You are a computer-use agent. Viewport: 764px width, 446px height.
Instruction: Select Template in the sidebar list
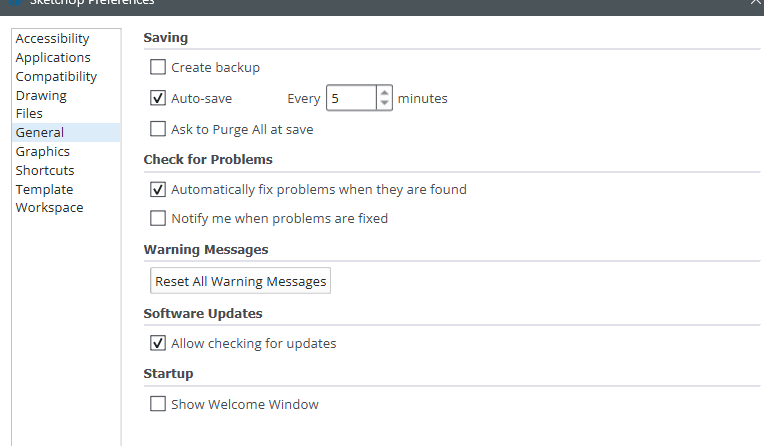[44, 189]
